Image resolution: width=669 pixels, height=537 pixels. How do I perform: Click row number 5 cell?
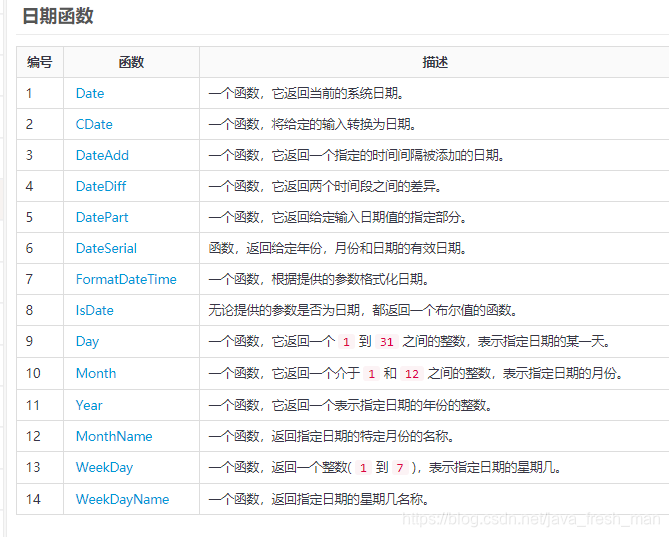40,218
